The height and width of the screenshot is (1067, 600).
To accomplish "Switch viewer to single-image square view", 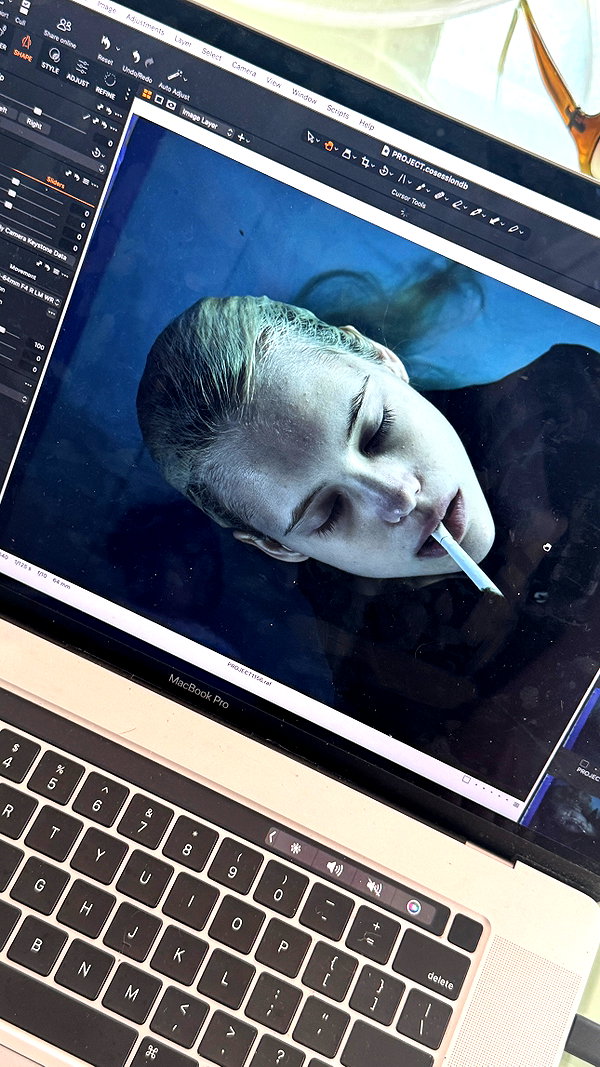I will 159,99.
